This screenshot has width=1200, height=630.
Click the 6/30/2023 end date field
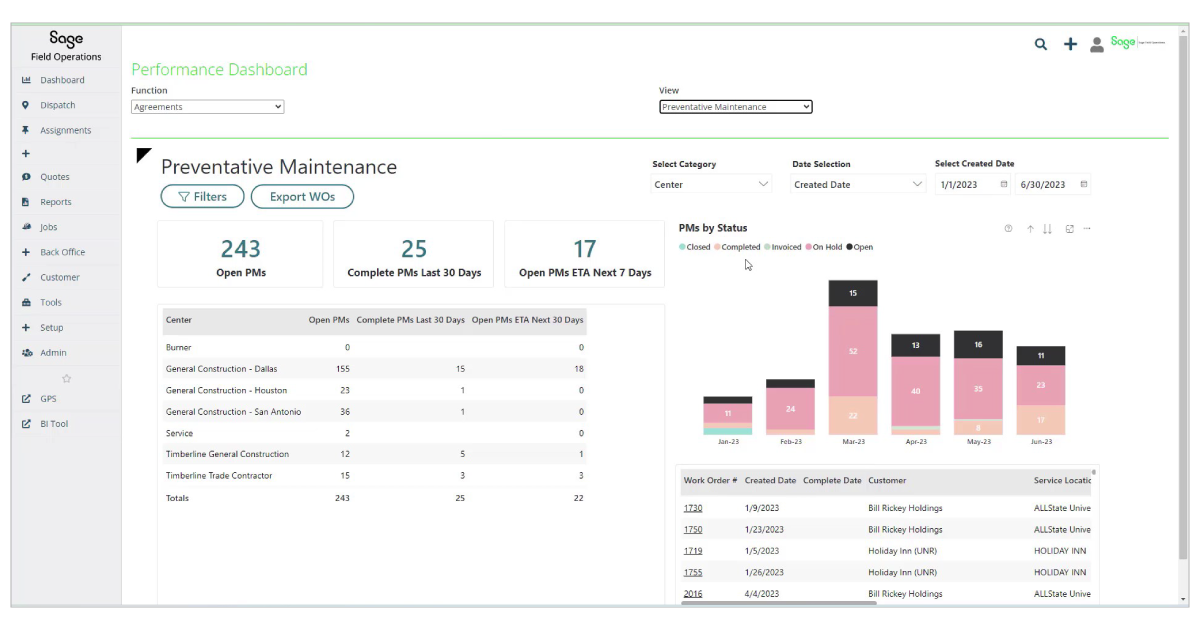tap(1046, 184)
